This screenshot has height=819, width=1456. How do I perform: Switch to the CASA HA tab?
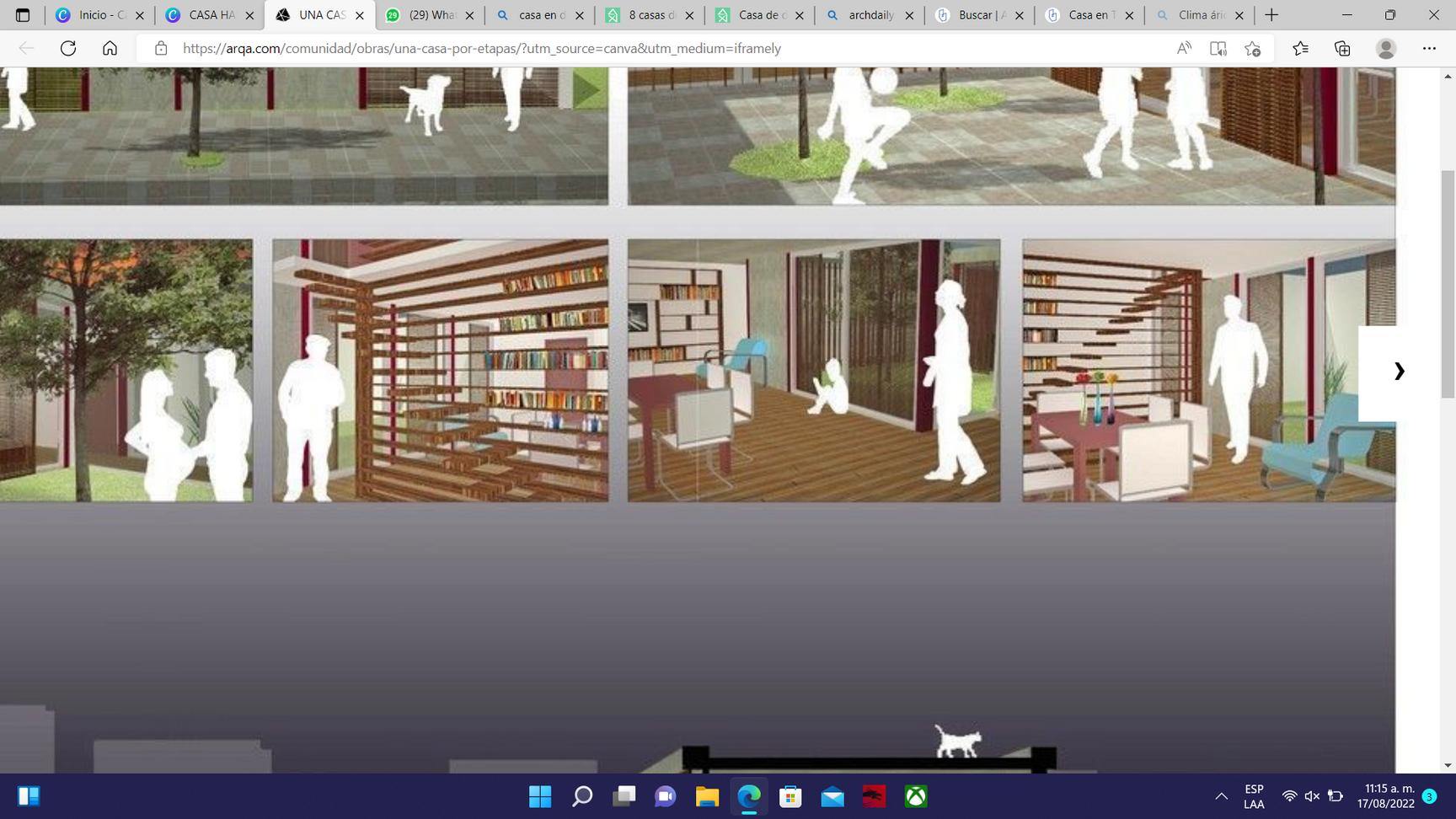210,15
